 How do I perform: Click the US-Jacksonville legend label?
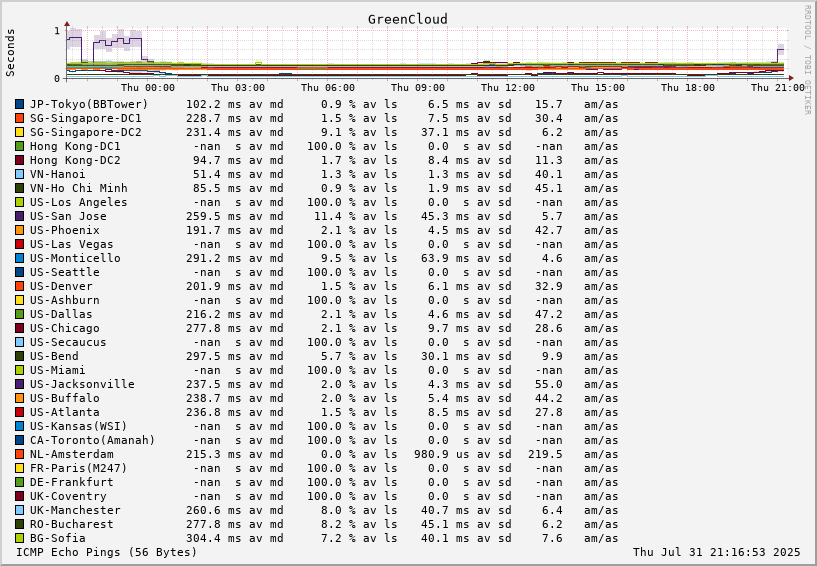click(x=82, y=385)
